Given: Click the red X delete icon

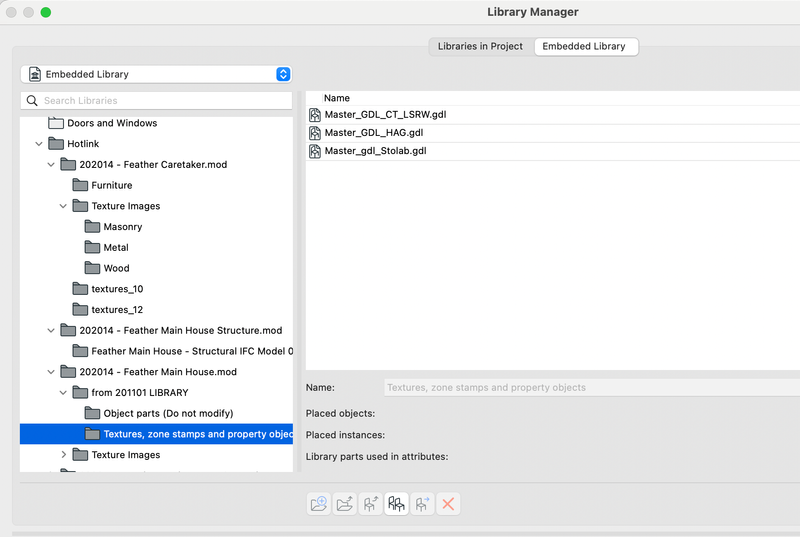Looking at the screenshot, I should 448,504.
